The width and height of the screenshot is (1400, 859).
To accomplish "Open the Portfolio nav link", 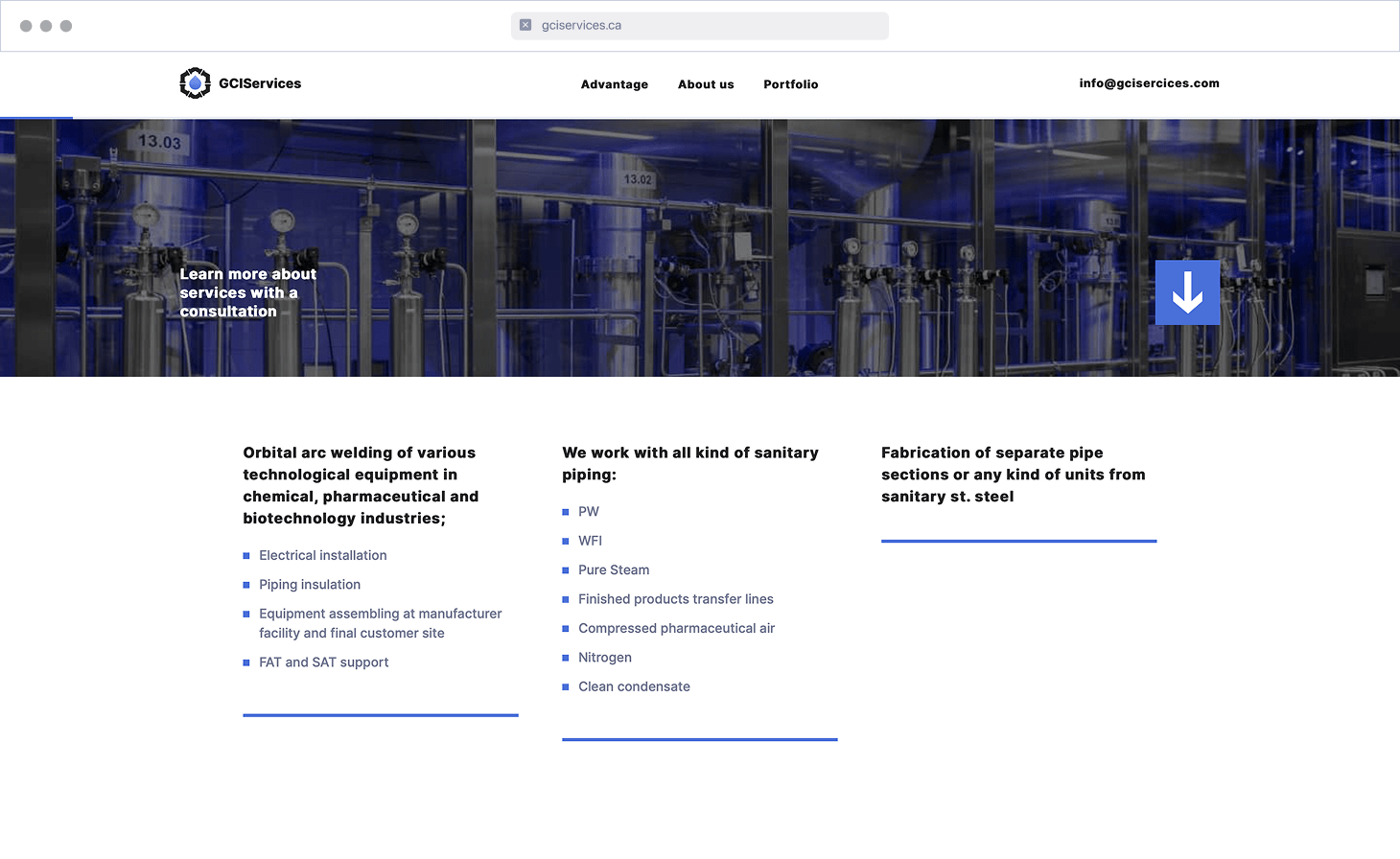I will [790, 84].
